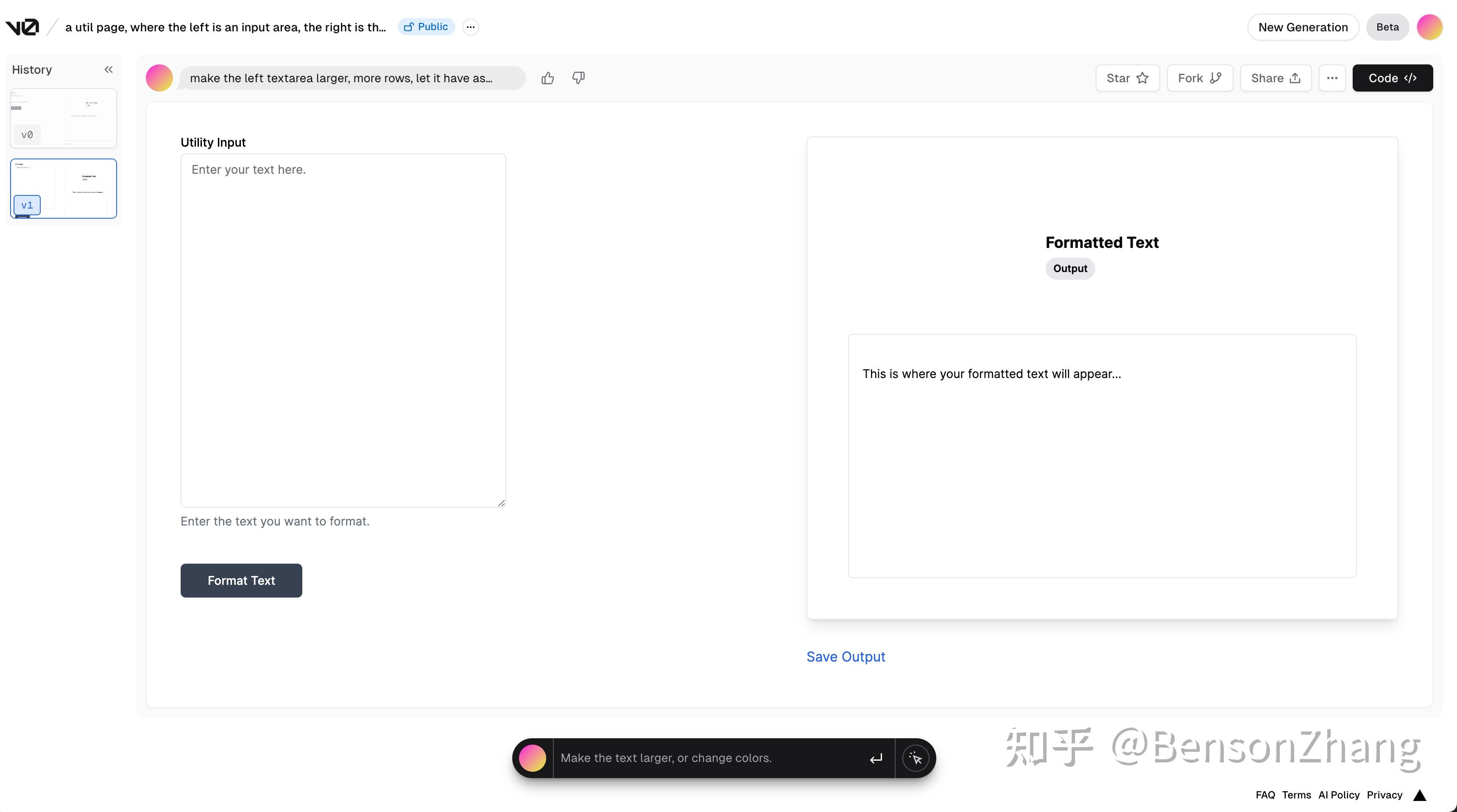Submit prompt with the enter arrow icon
1457x812 pixels.
[876, 758]
